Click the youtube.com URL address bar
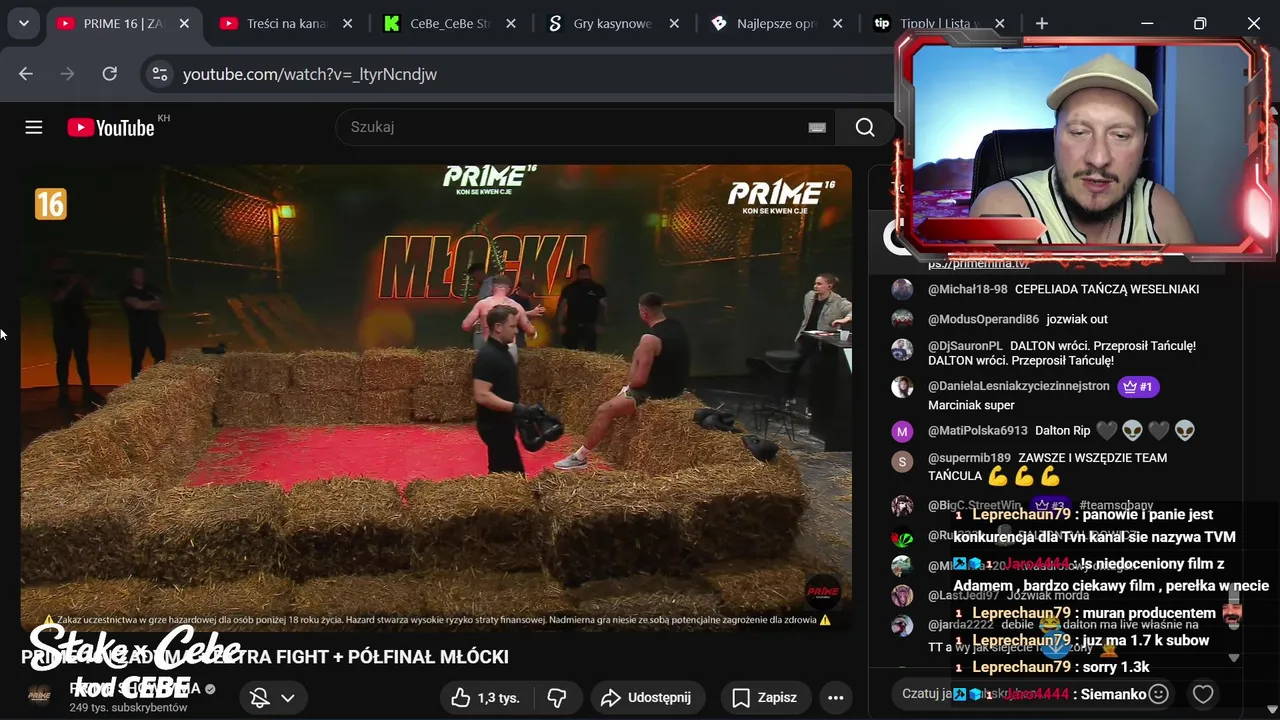Screen dimensions: 1280x720 point(310,74)
